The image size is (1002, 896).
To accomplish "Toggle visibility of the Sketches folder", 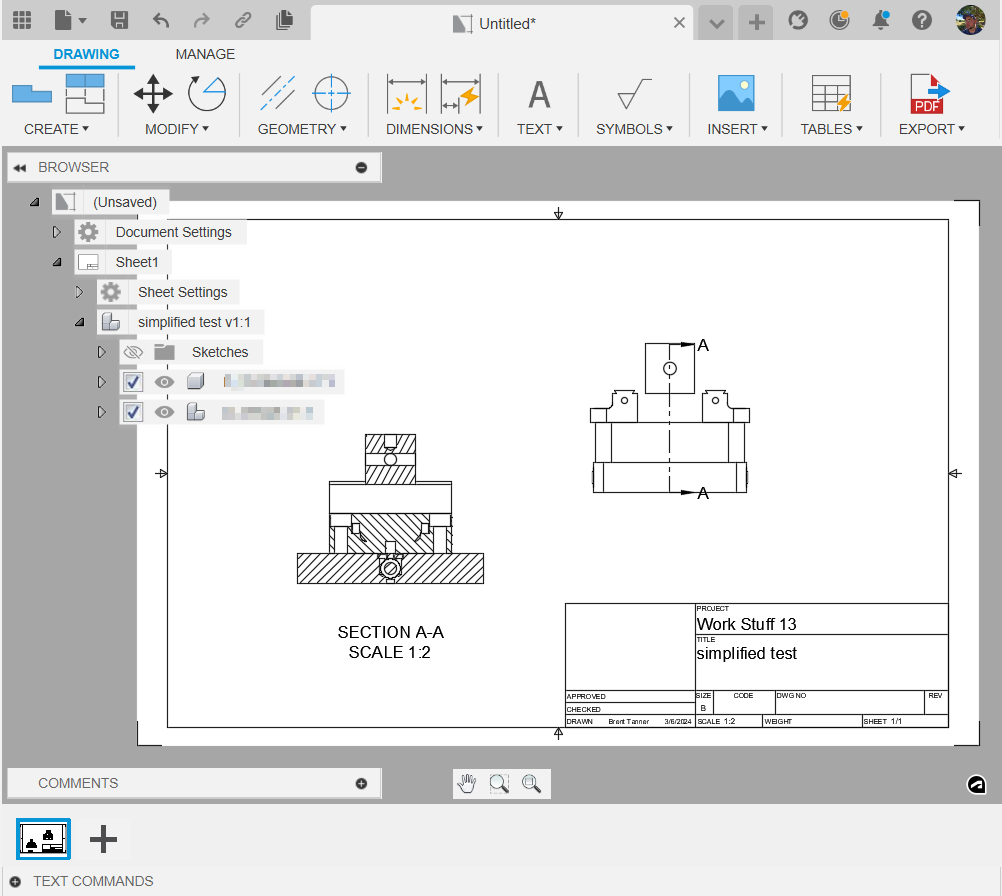I will [133, 351].
